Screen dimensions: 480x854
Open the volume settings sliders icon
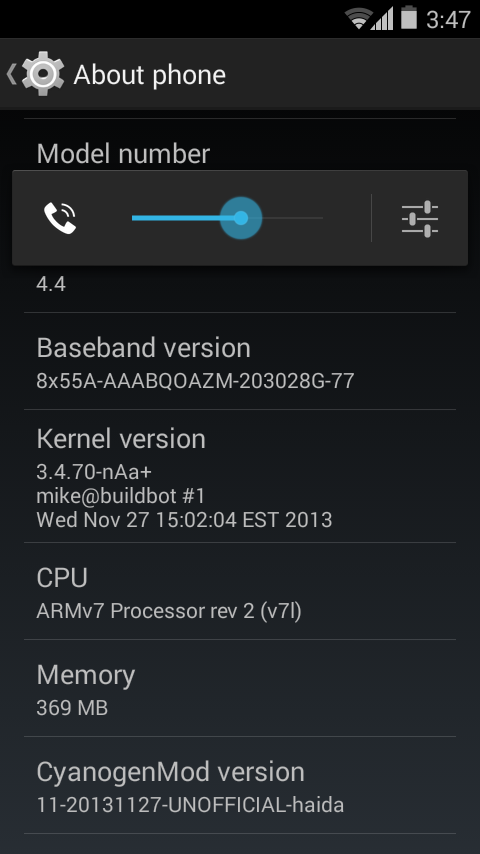[x=420, y=218]
